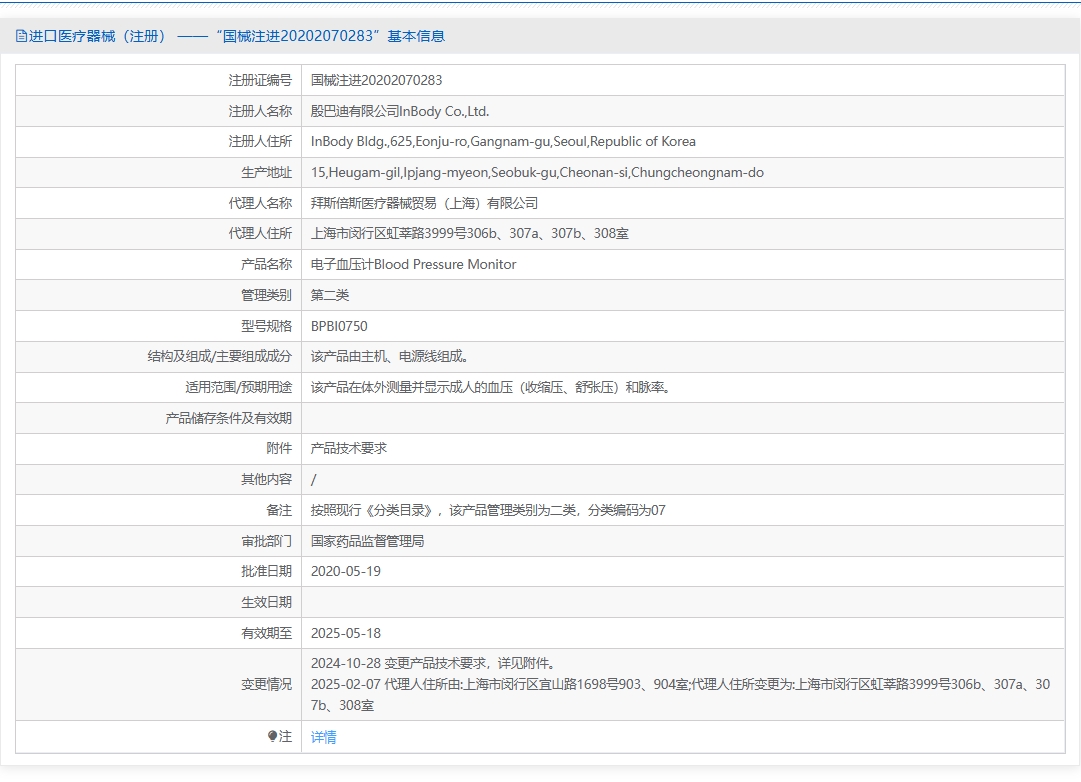The height and width of the screenshot is (782, 1081).
Task: Select expiry date 2025-05-18
Action: click(x=345, y=633)
